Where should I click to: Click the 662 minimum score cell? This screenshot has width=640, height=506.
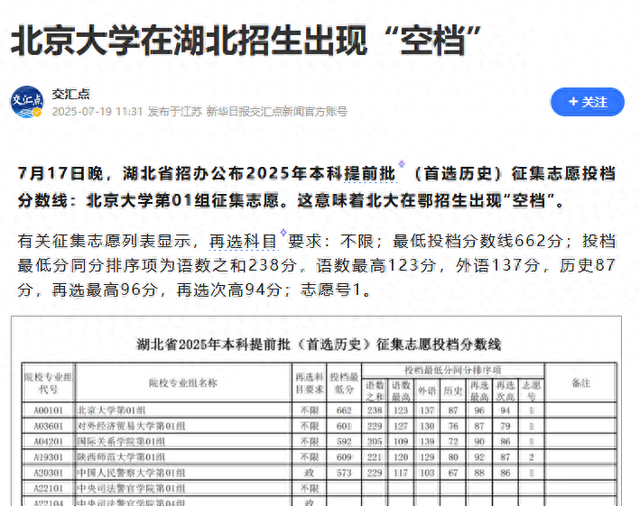(344, 410)
